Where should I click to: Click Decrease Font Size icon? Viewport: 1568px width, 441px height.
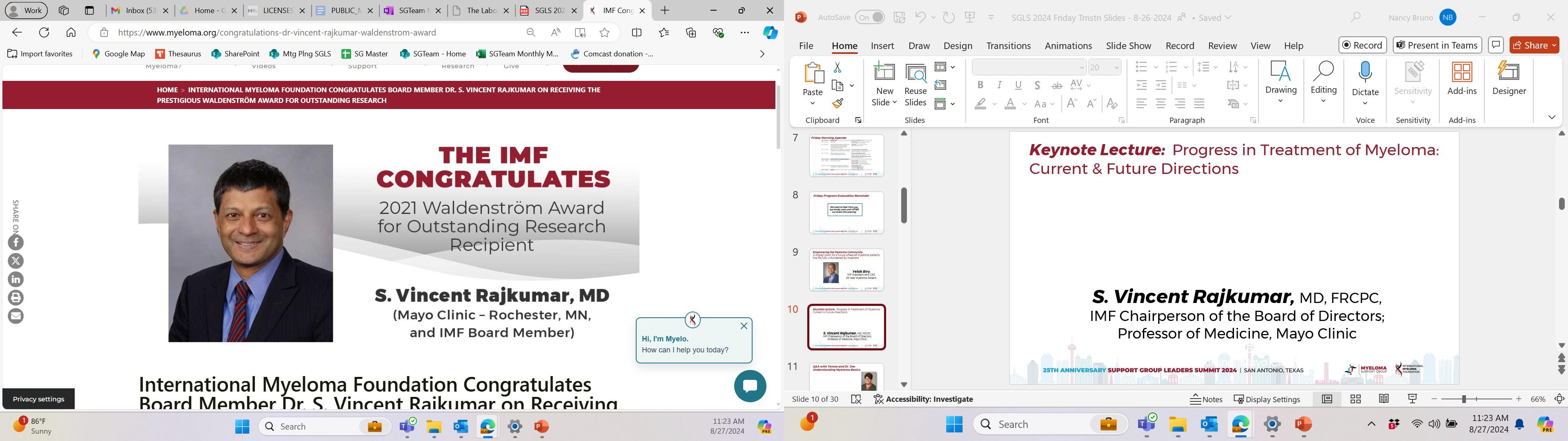[x=1092, y=104]
